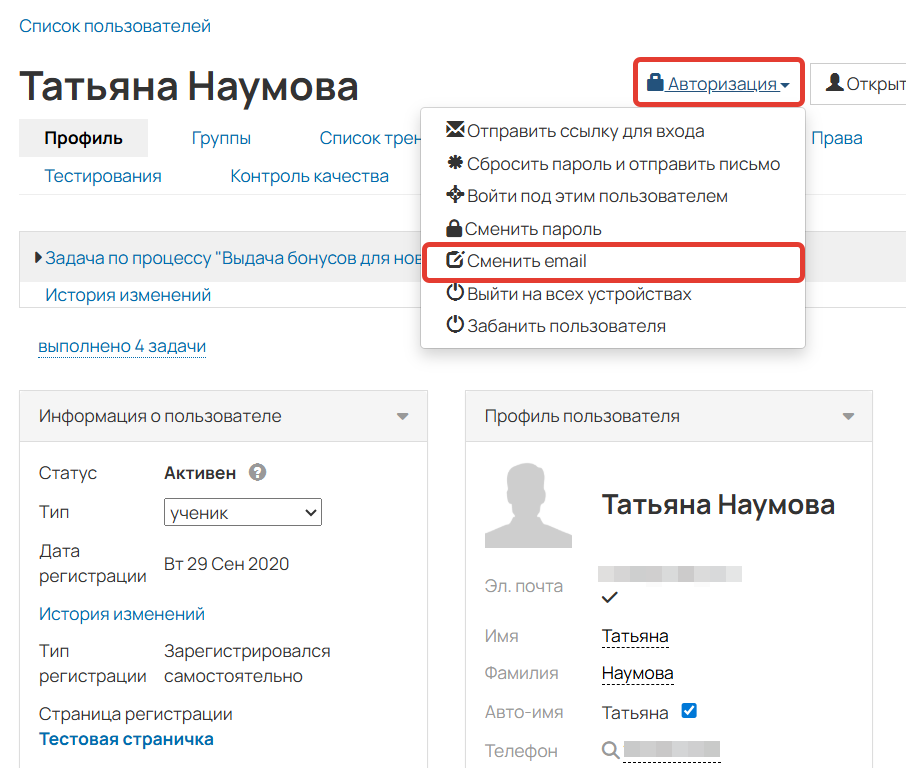Follow the 'Список пользователей' link
The width and height of the screenshot is (906, 768).
point(114,25)
